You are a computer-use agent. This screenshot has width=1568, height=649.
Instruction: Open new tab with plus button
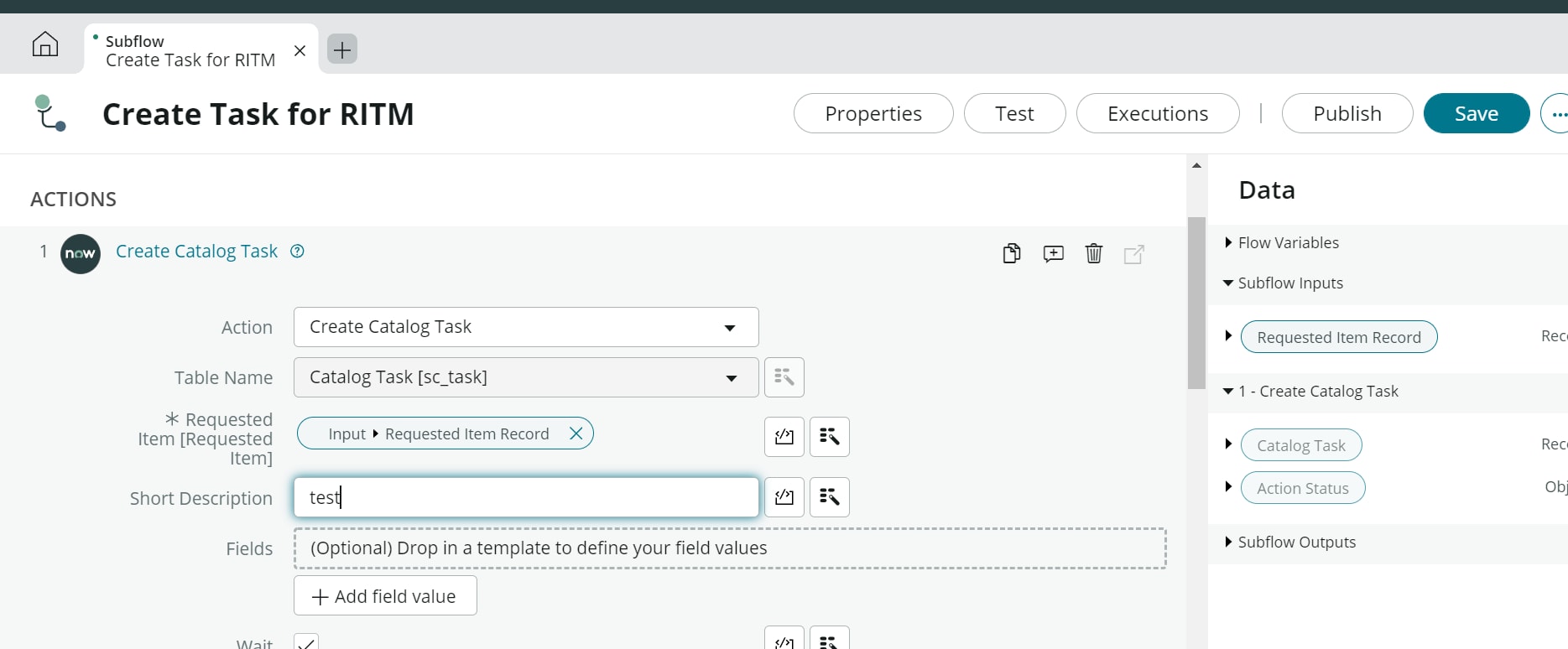coord(342,49)
